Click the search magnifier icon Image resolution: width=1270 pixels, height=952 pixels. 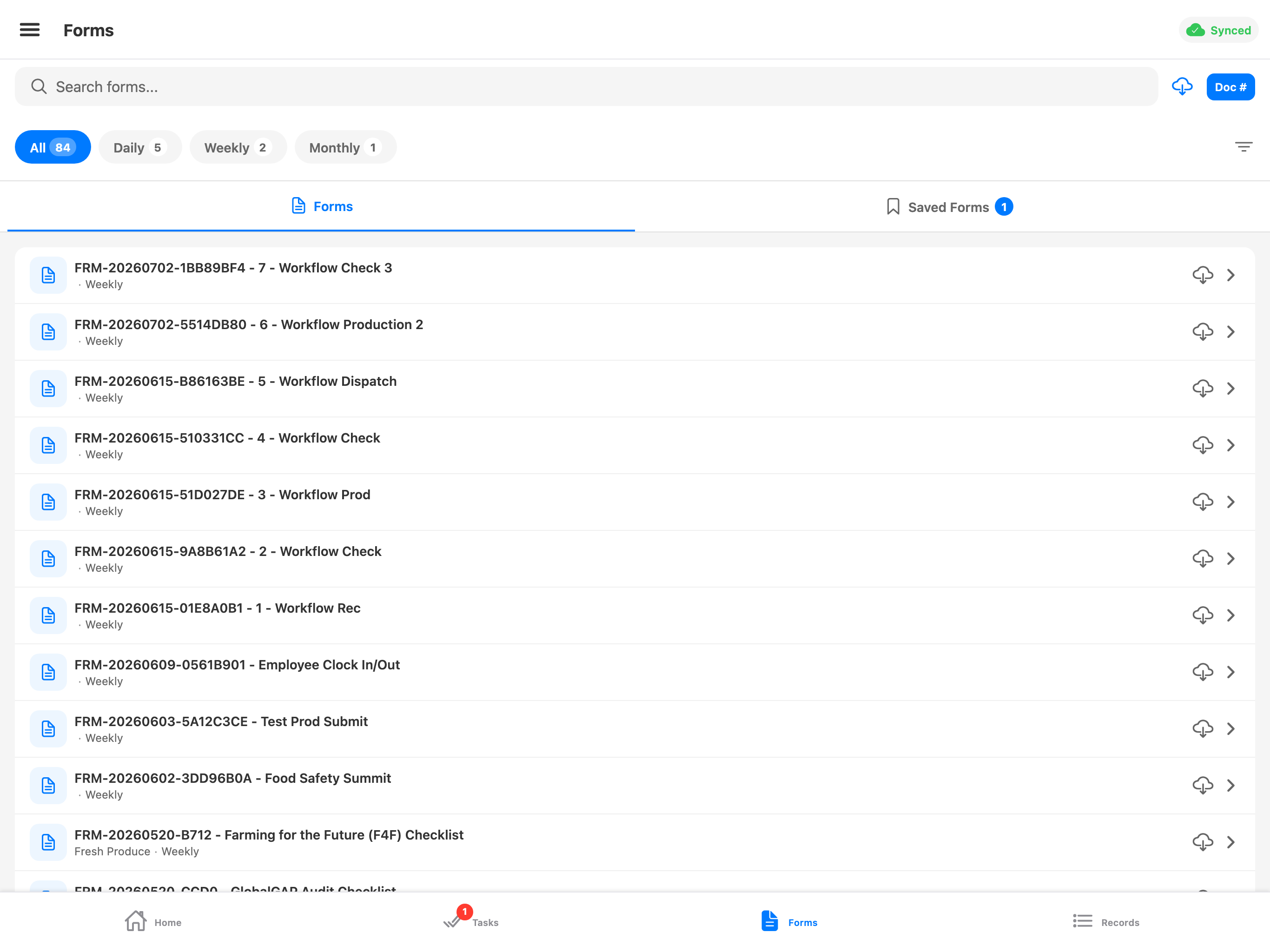pyautogui.click(x=39, y=87)
